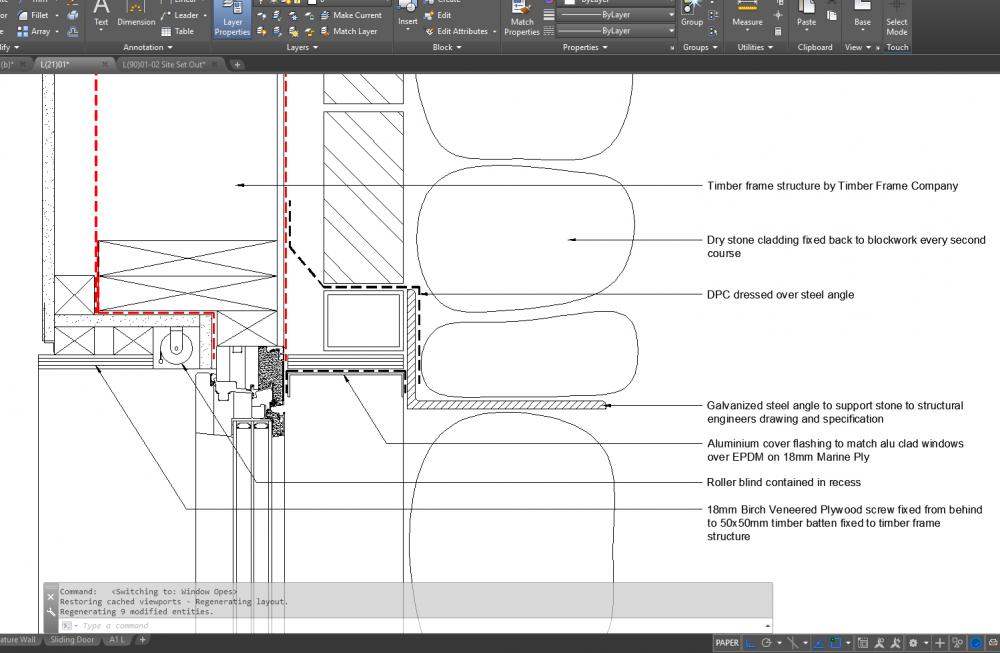Select the Array modify tool

tap(33, 31)
